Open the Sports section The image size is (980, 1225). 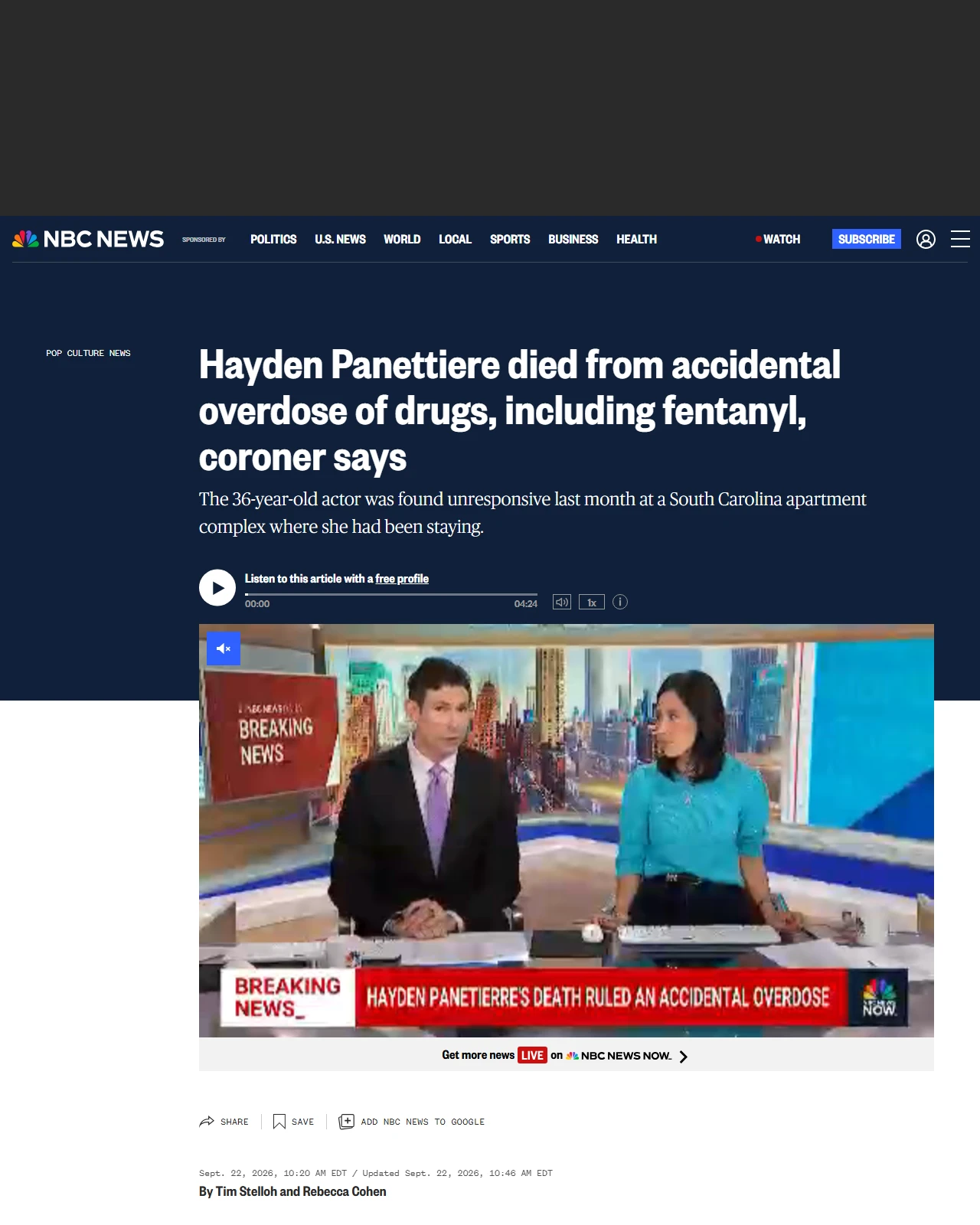(510, 240)
